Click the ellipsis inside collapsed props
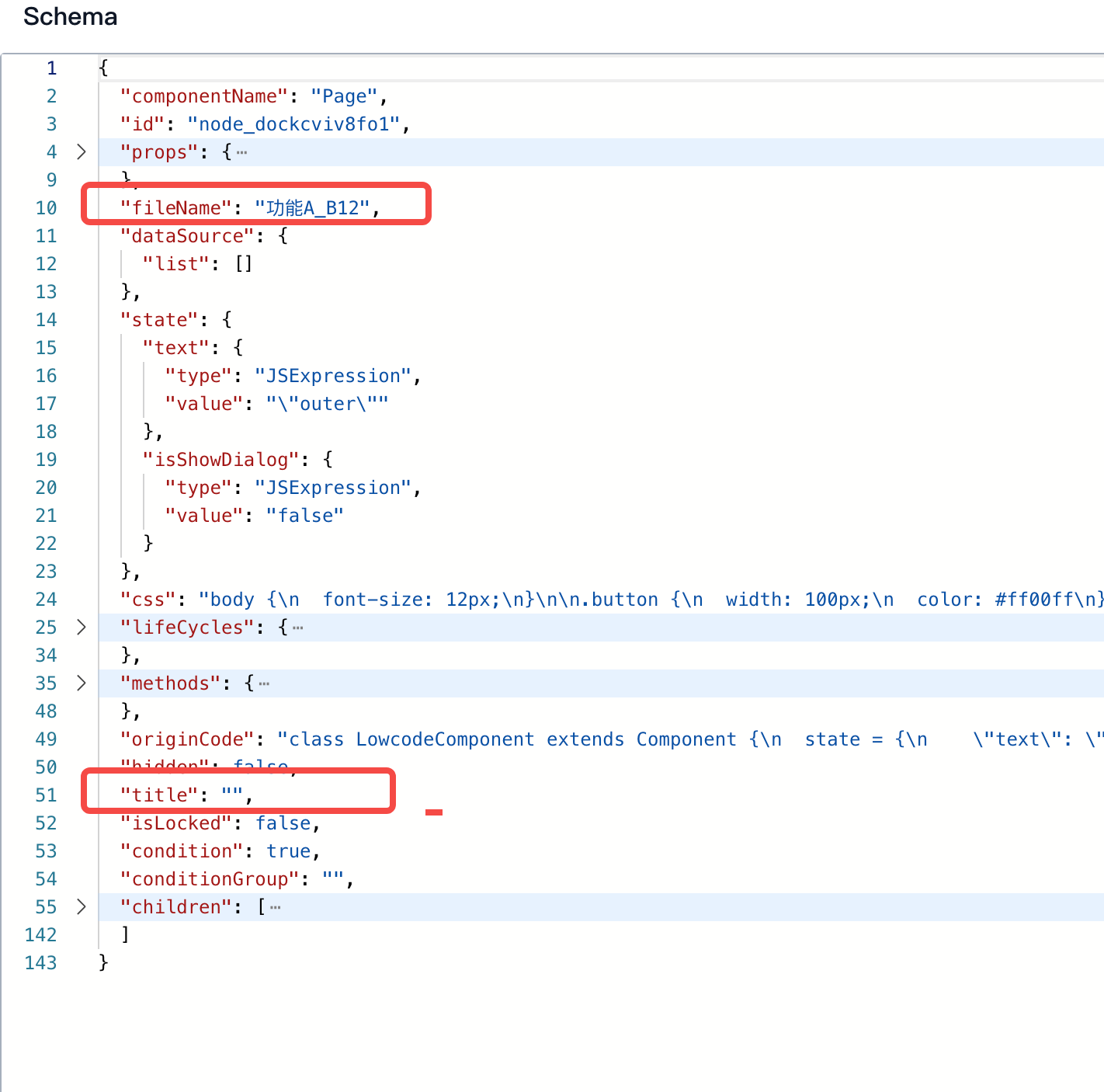This screenshot has width=1104, height=1092. [241, 153]
